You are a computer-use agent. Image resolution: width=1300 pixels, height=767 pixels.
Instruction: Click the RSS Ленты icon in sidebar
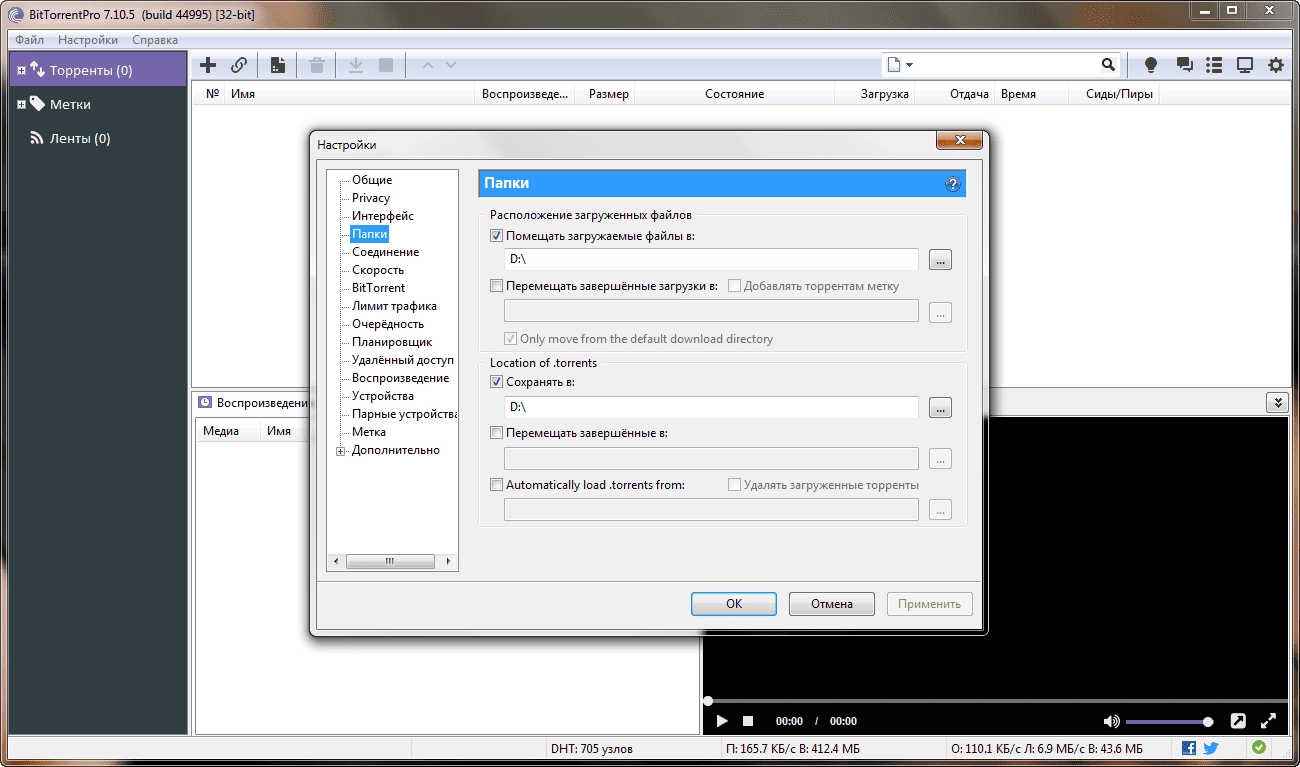click(x=36, y=139)
